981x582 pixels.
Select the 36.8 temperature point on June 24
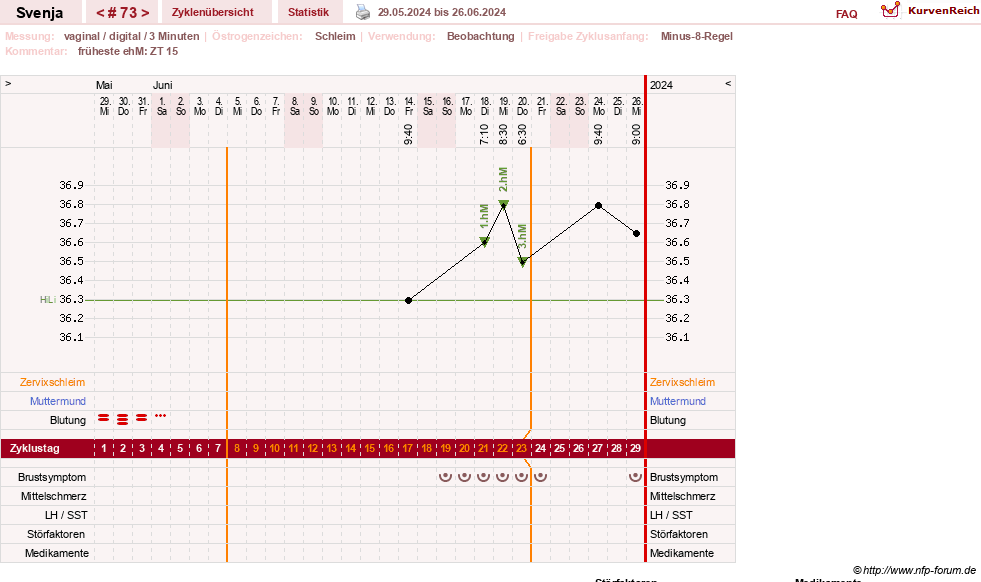tap(599, 205)
